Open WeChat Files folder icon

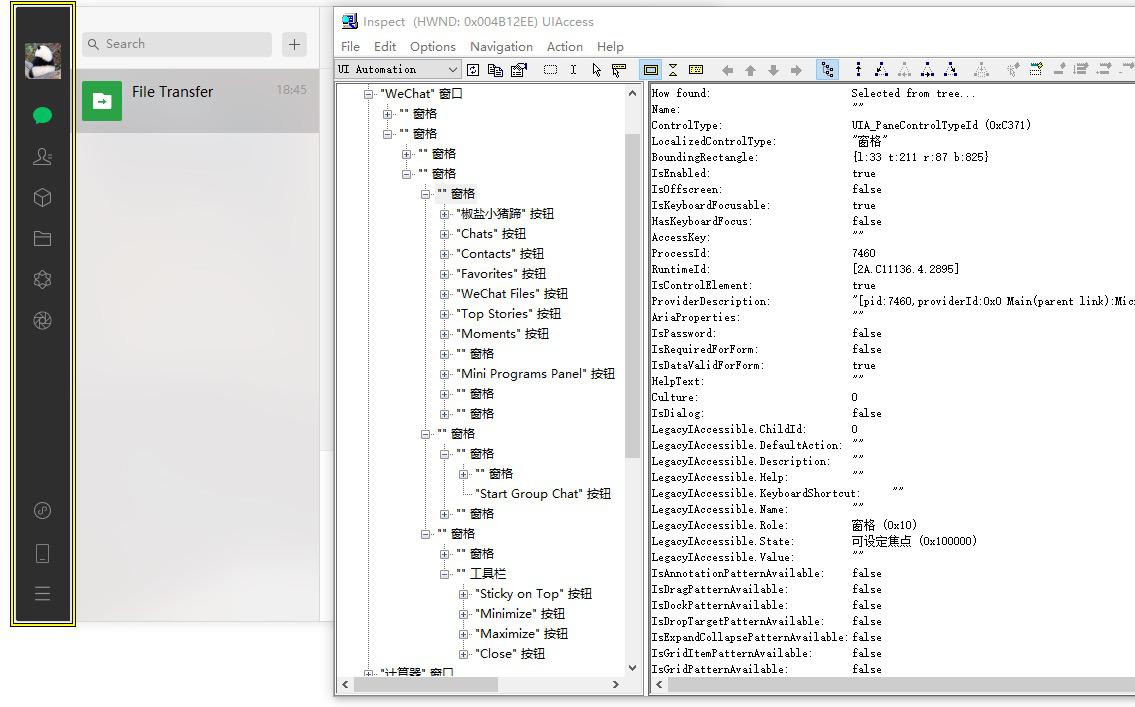(42, 239)
